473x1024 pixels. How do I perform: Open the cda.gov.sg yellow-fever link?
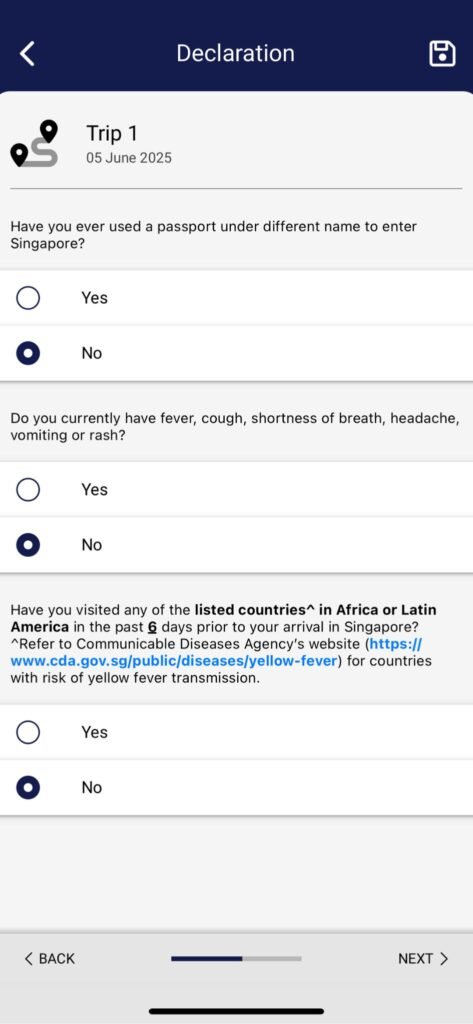216,652
